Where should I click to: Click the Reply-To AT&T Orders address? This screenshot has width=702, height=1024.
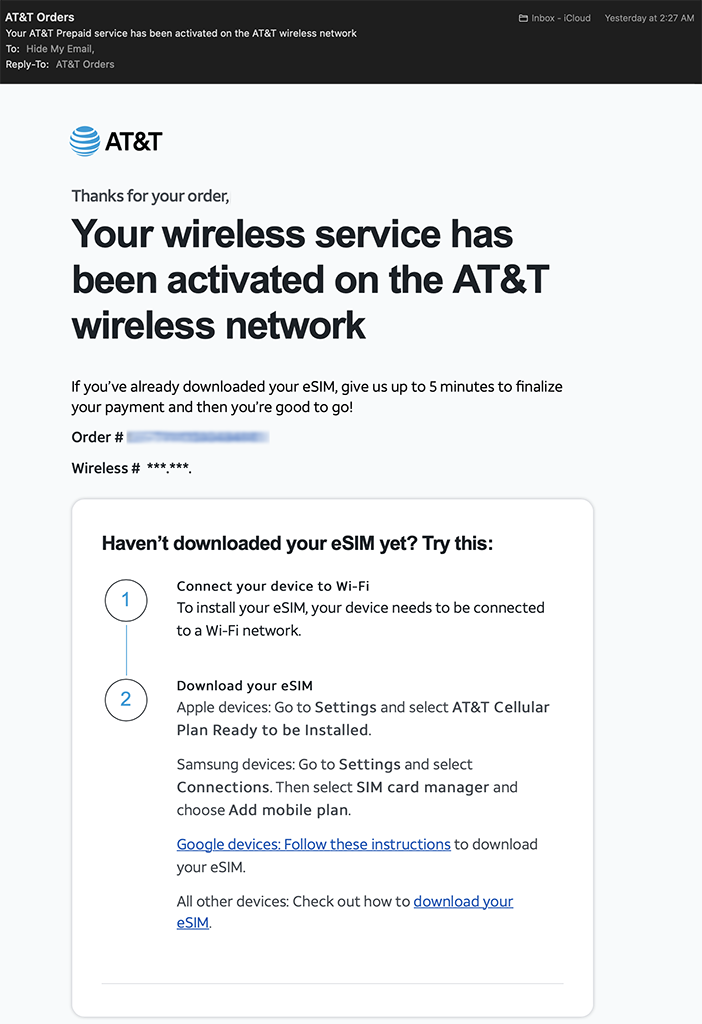(x=85, y=64)
